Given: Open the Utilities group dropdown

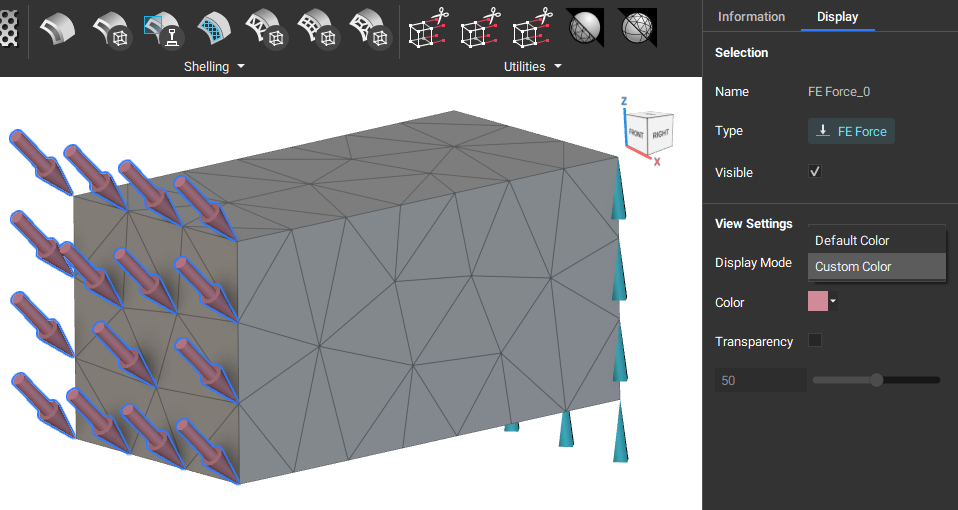Looking at the screenshot, I should (557, 66).
